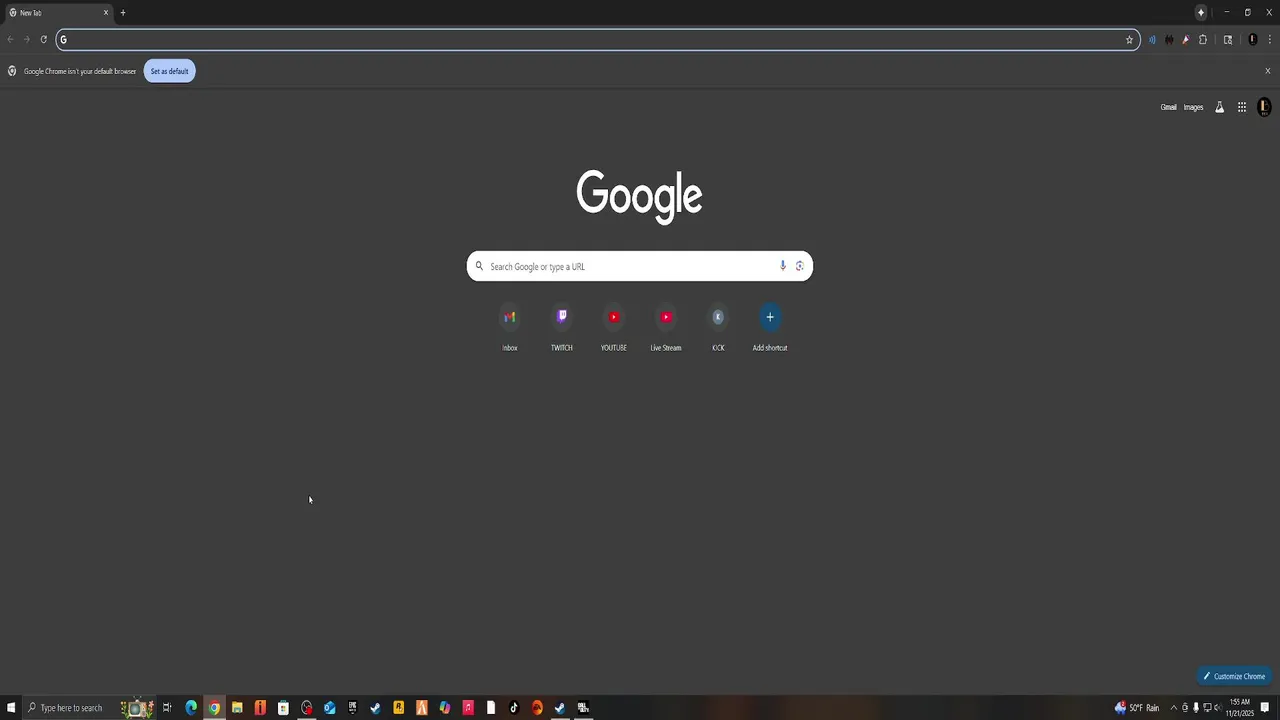Open Task View on taskbar
This screenshot has height=720, width=1280.
167,708
